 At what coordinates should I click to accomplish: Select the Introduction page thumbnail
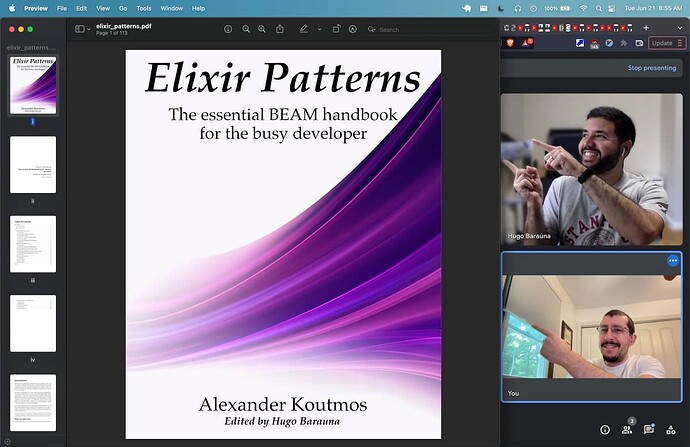[33, 403]
